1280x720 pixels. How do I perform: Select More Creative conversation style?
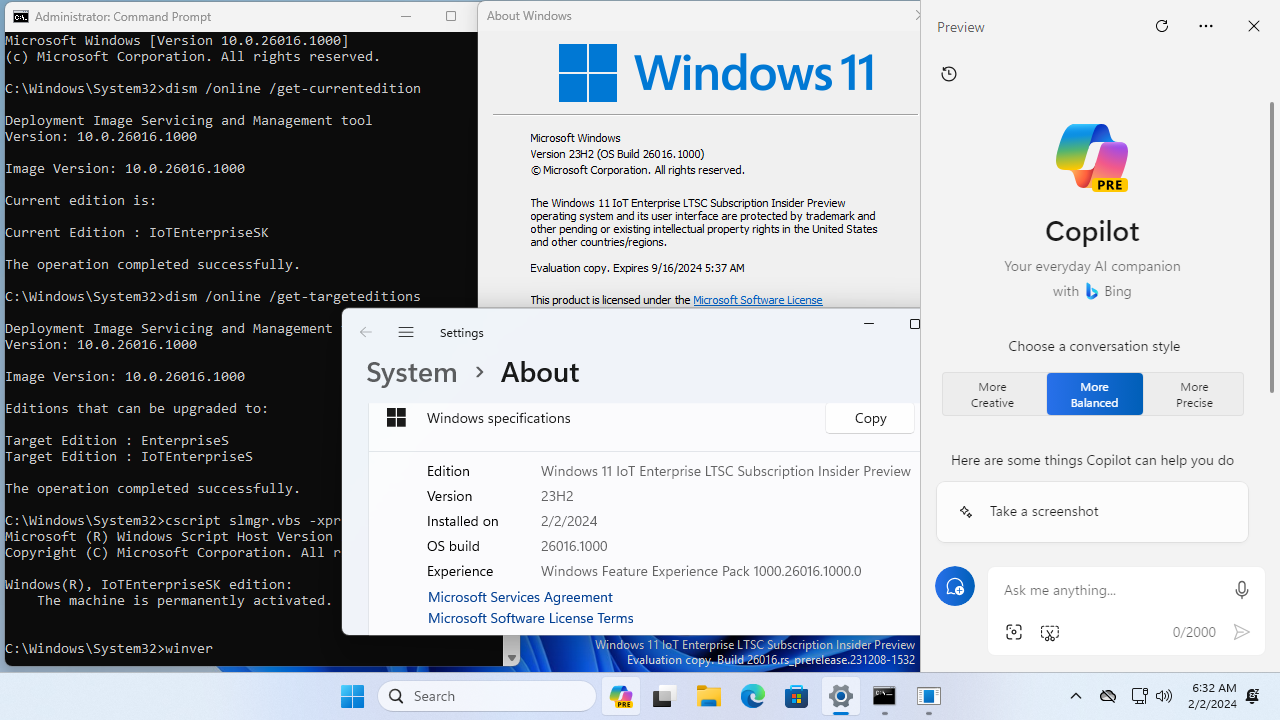[x=993, y=394]
